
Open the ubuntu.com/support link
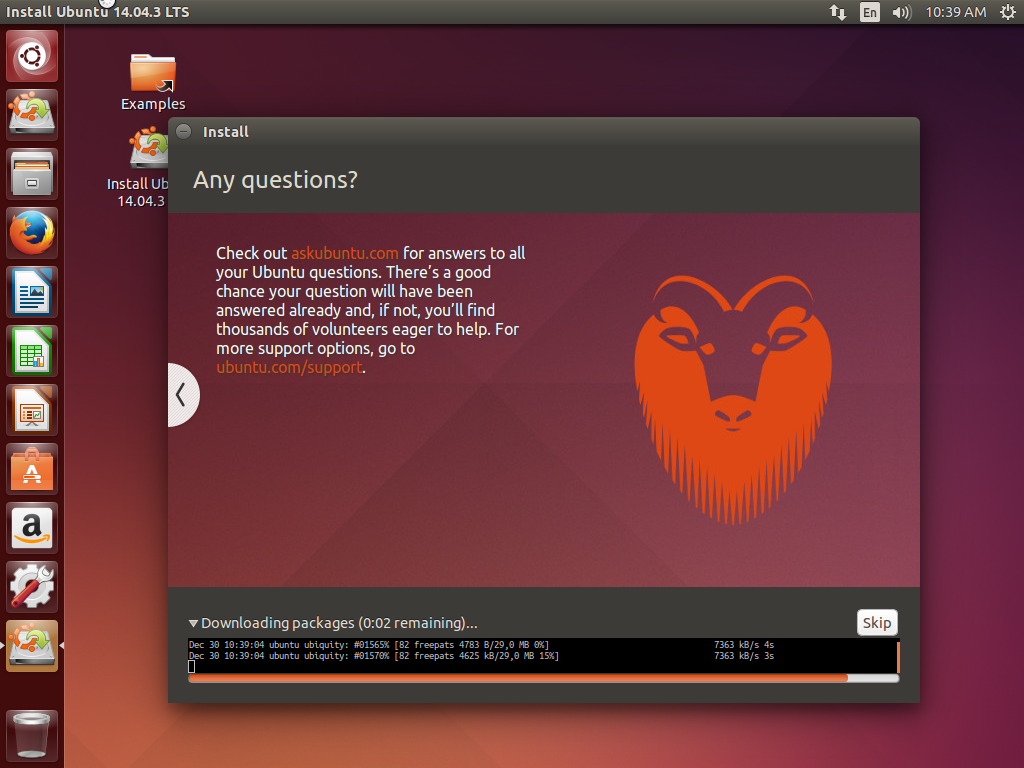click(289, 367)
